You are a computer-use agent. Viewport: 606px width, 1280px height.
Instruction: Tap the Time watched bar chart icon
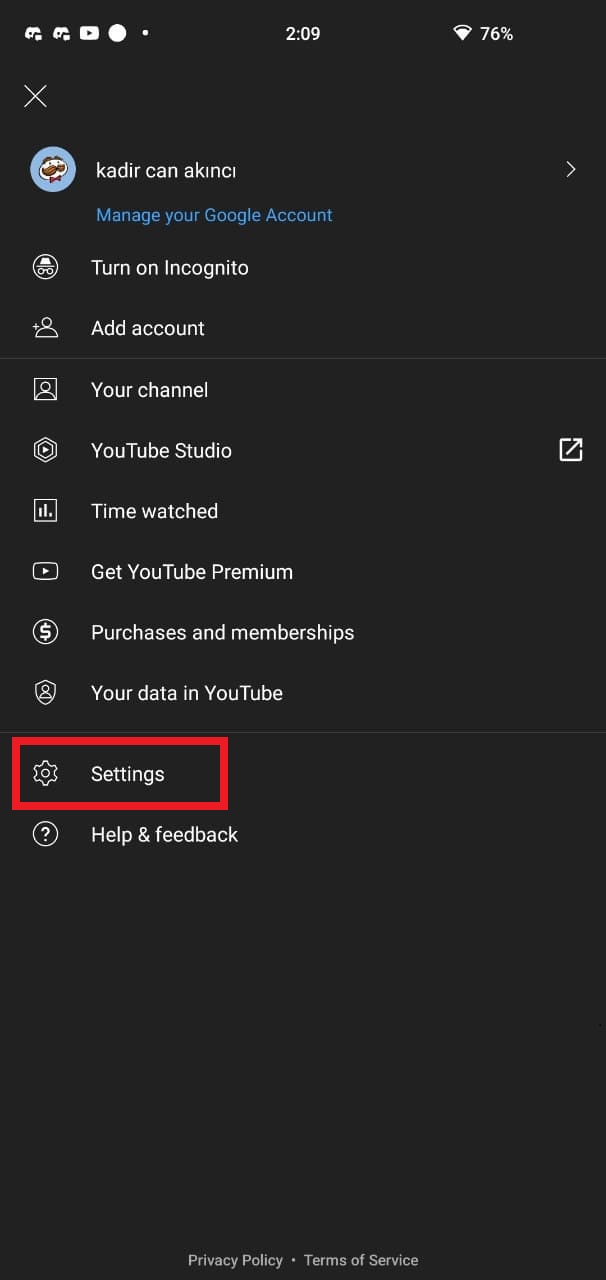pos(45,511)
